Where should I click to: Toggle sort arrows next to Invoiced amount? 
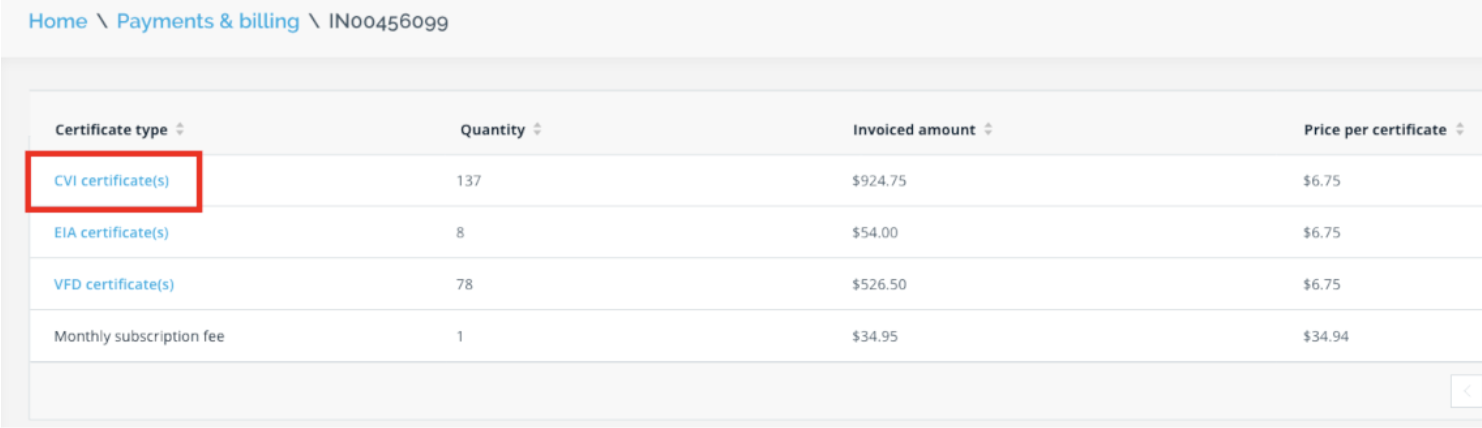[988, 130]
